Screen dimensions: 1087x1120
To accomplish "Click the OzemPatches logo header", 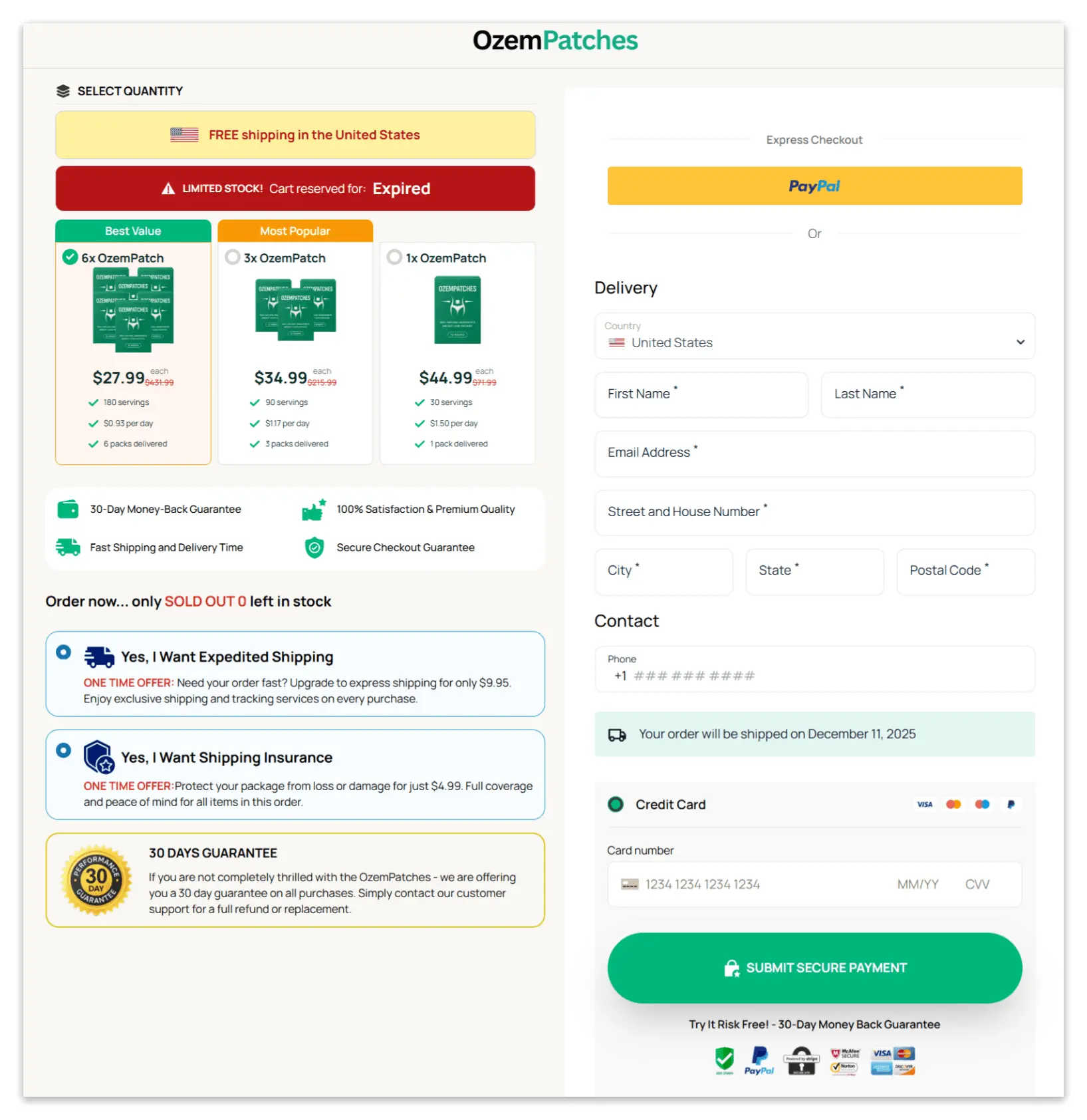I will 556,41.
